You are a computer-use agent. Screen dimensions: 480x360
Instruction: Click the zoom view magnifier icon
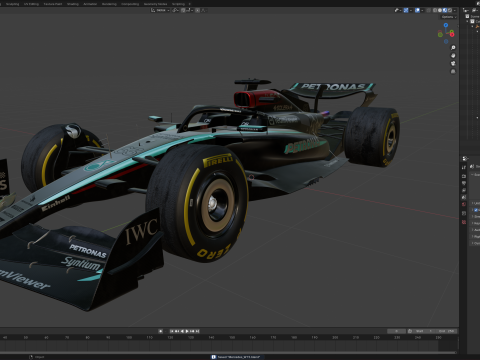453,48
